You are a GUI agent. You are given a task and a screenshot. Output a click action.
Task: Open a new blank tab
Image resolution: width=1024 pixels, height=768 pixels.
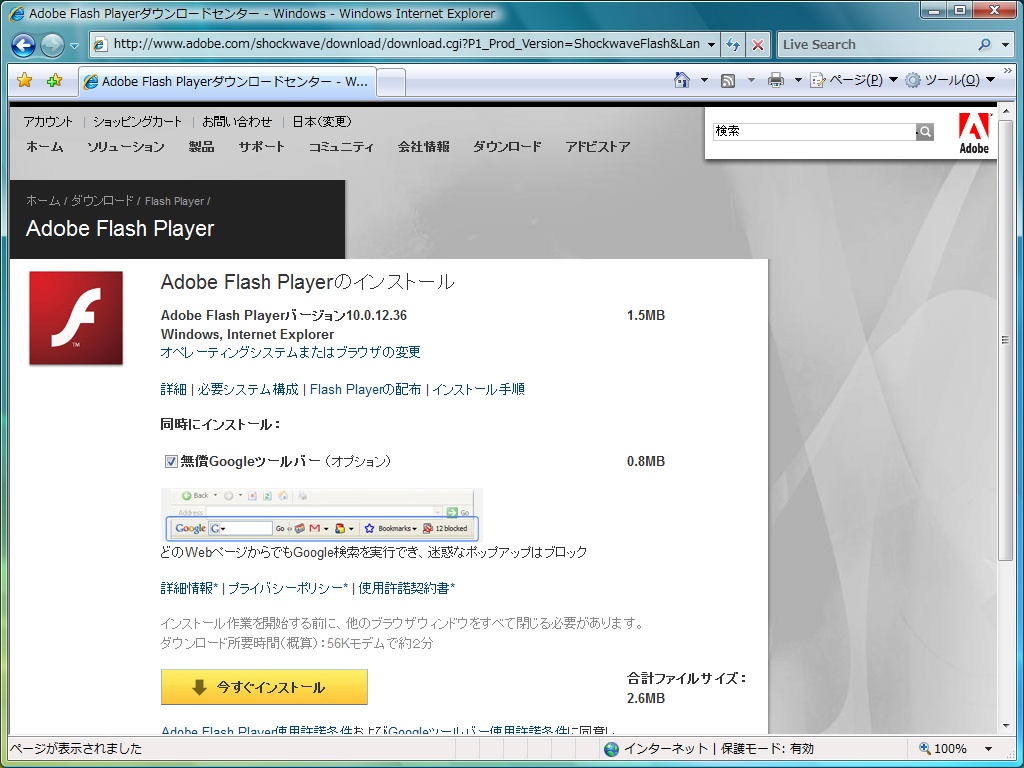coord(391,83)
